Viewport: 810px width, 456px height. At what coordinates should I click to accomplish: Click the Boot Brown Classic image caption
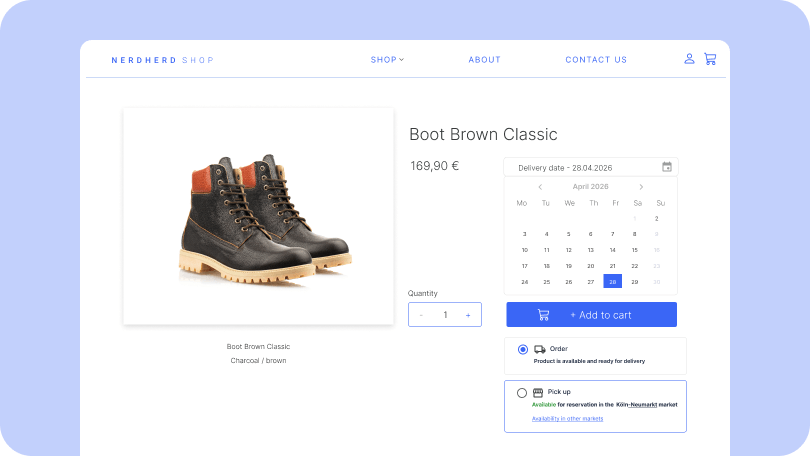258,347
